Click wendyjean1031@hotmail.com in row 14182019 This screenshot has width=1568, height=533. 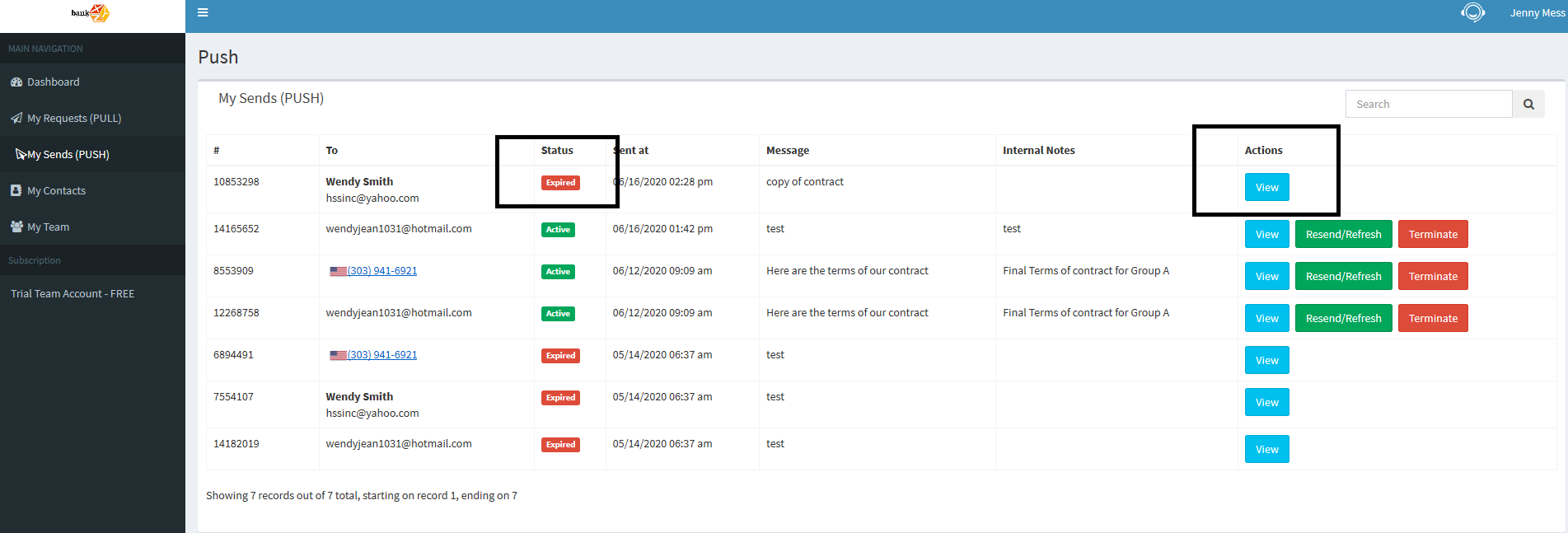tap(399, 443)
